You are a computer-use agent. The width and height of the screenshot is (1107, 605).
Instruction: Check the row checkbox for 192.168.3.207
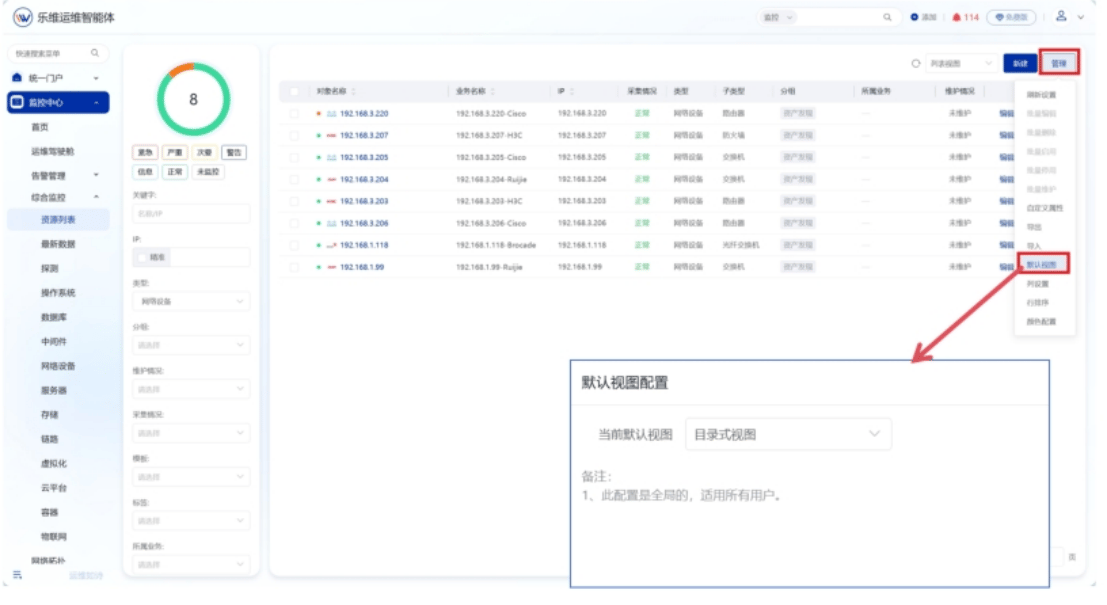point(294,136)
